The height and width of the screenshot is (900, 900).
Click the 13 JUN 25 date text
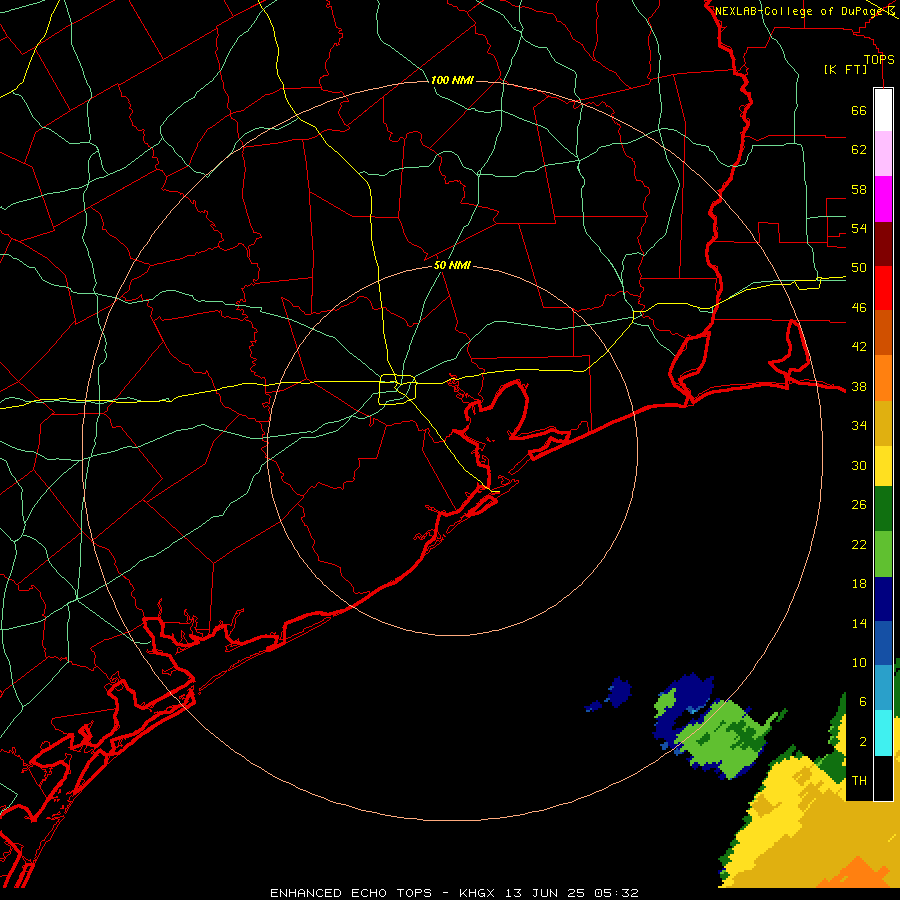click(545, 893)
